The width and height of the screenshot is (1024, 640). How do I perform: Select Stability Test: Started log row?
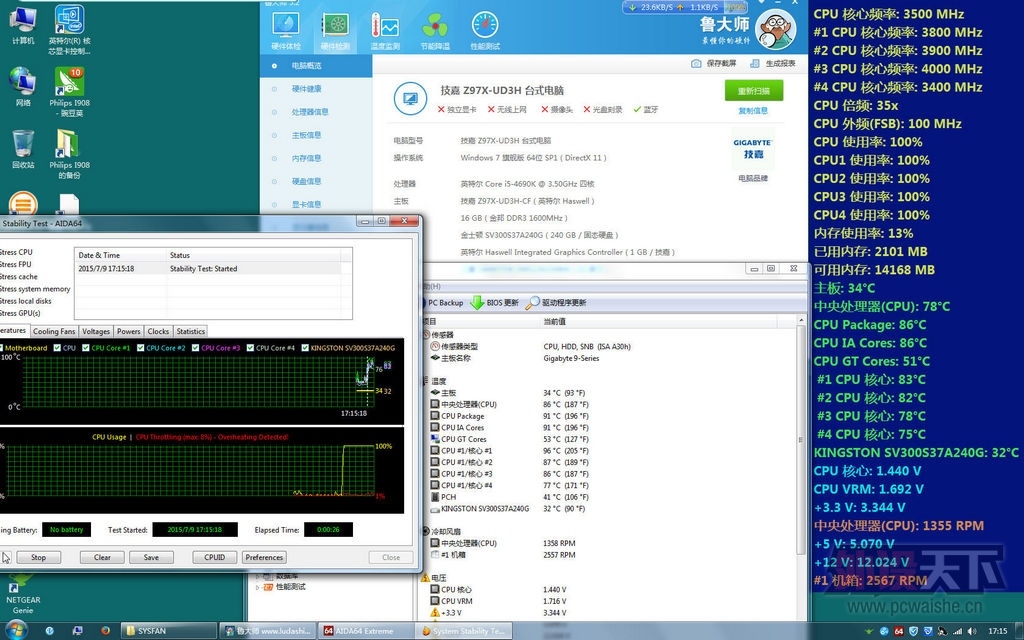pos(208,269)
